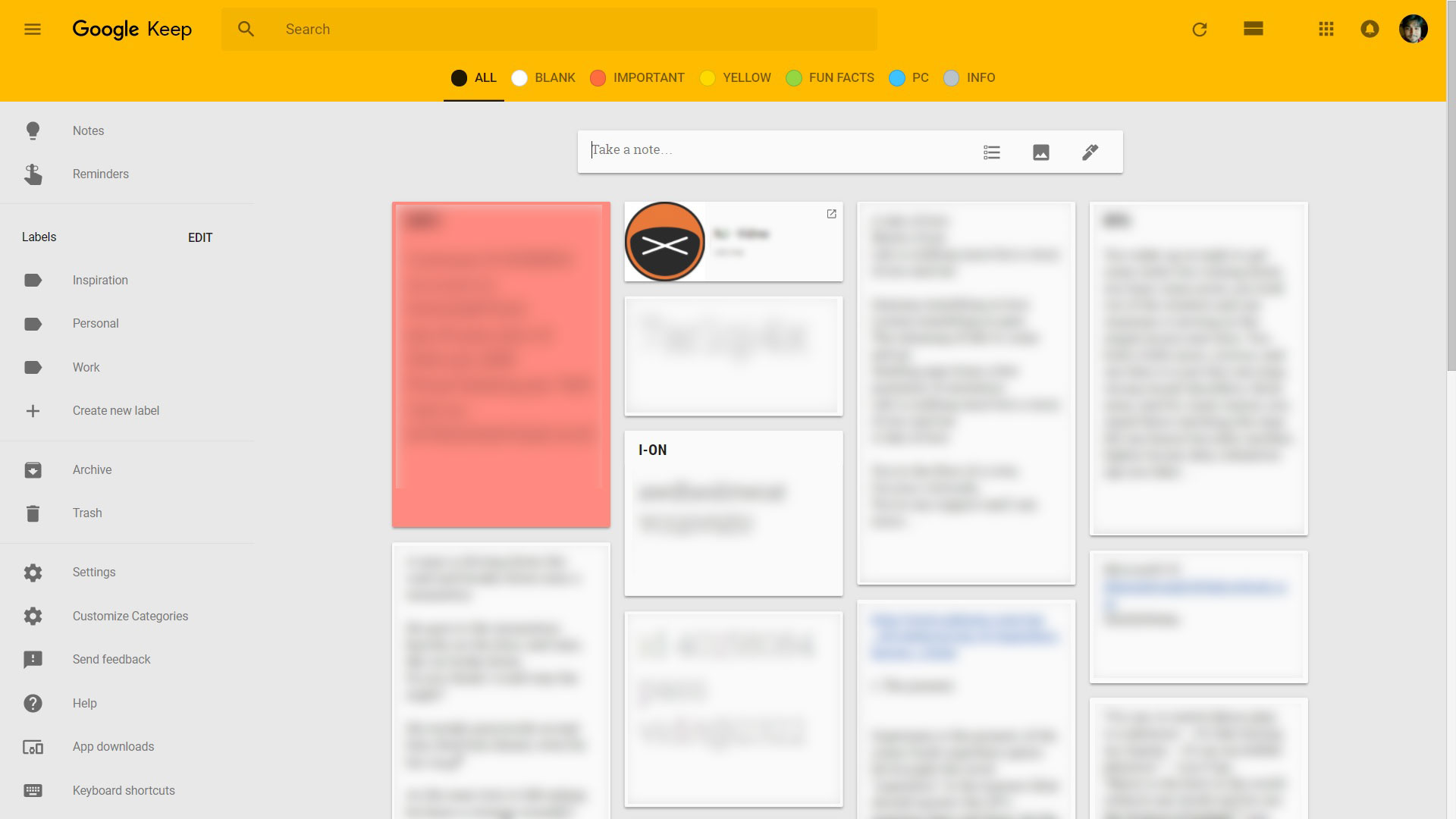Open Create new label
1456x819 pixels.
coord(116,411)
